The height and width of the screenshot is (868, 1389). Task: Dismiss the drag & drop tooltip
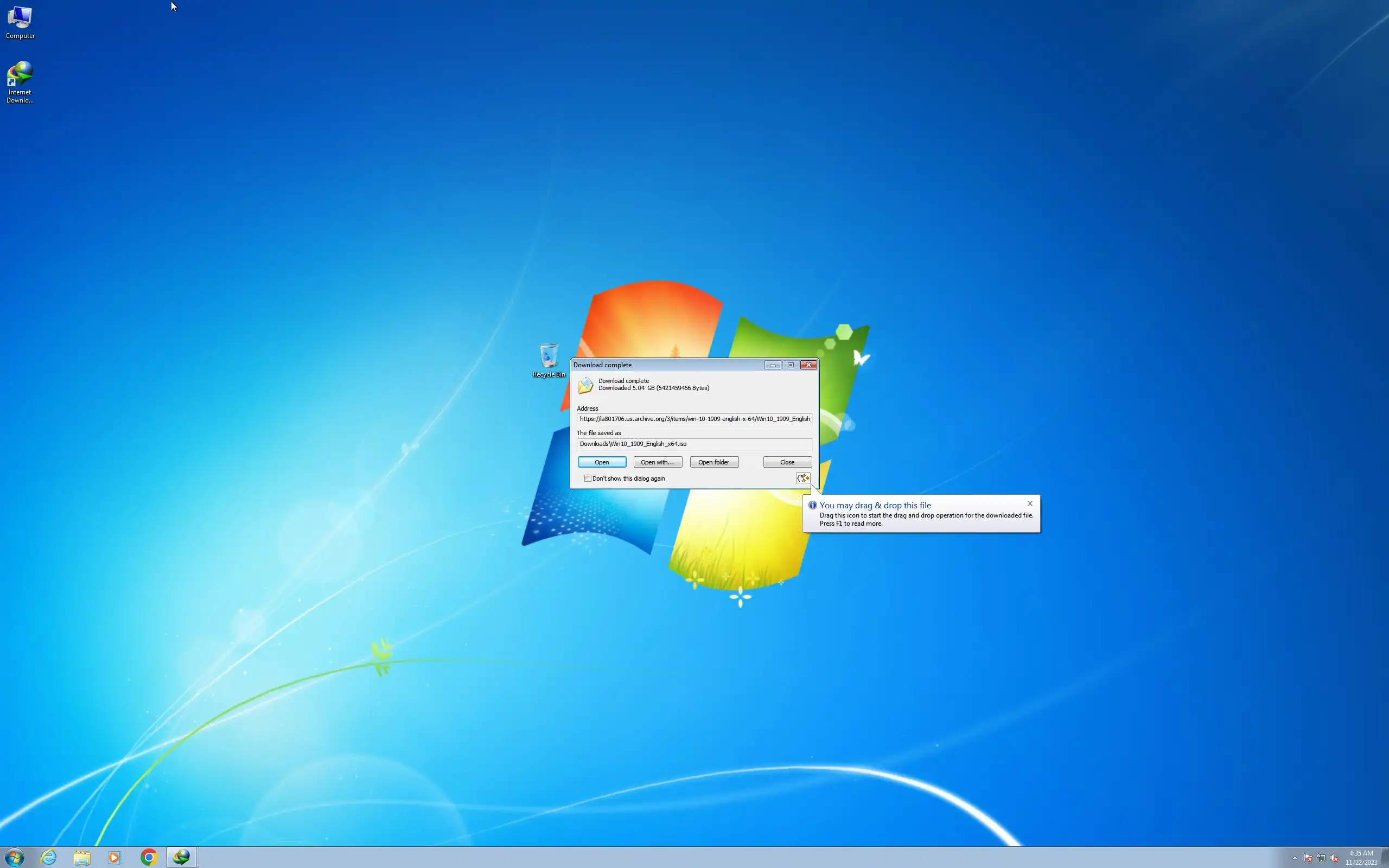(x=1030, y=503)
